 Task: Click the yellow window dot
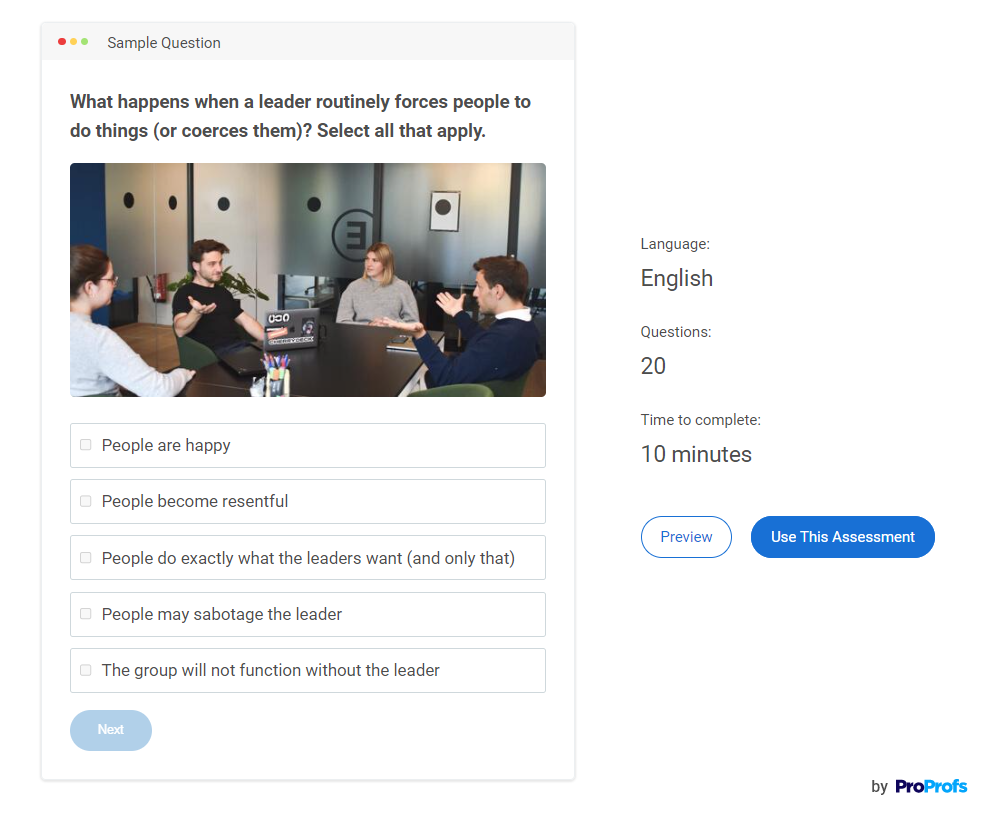(73, 42)
